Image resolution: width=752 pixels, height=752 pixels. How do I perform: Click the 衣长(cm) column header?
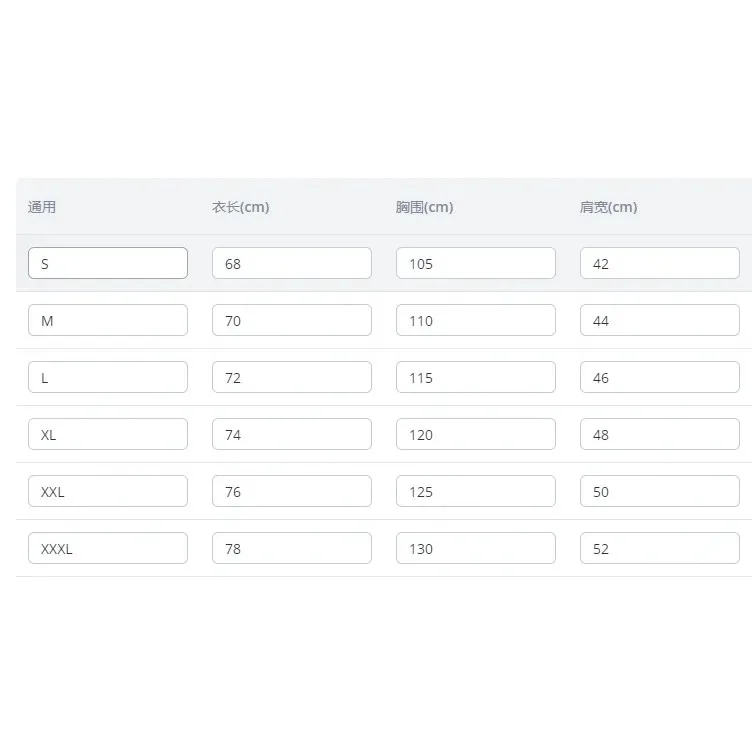(241, 207)
